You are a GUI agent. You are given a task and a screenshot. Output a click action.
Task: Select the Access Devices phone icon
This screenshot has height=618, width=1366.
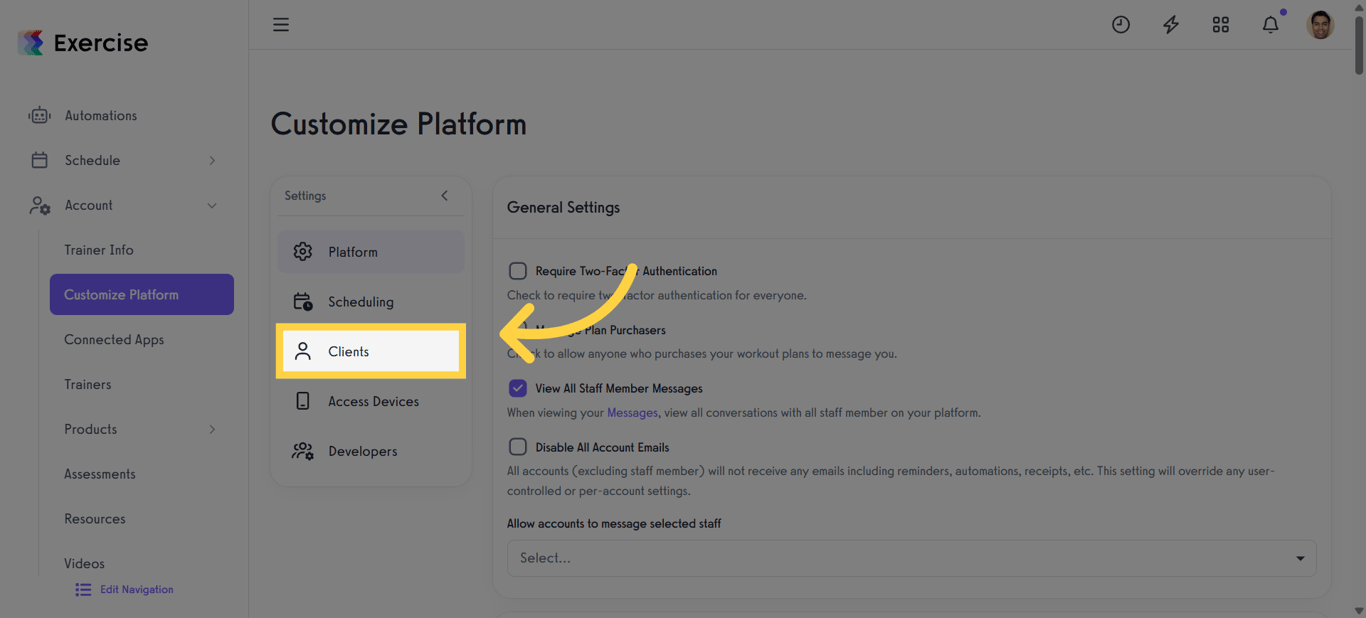[303, 401]
